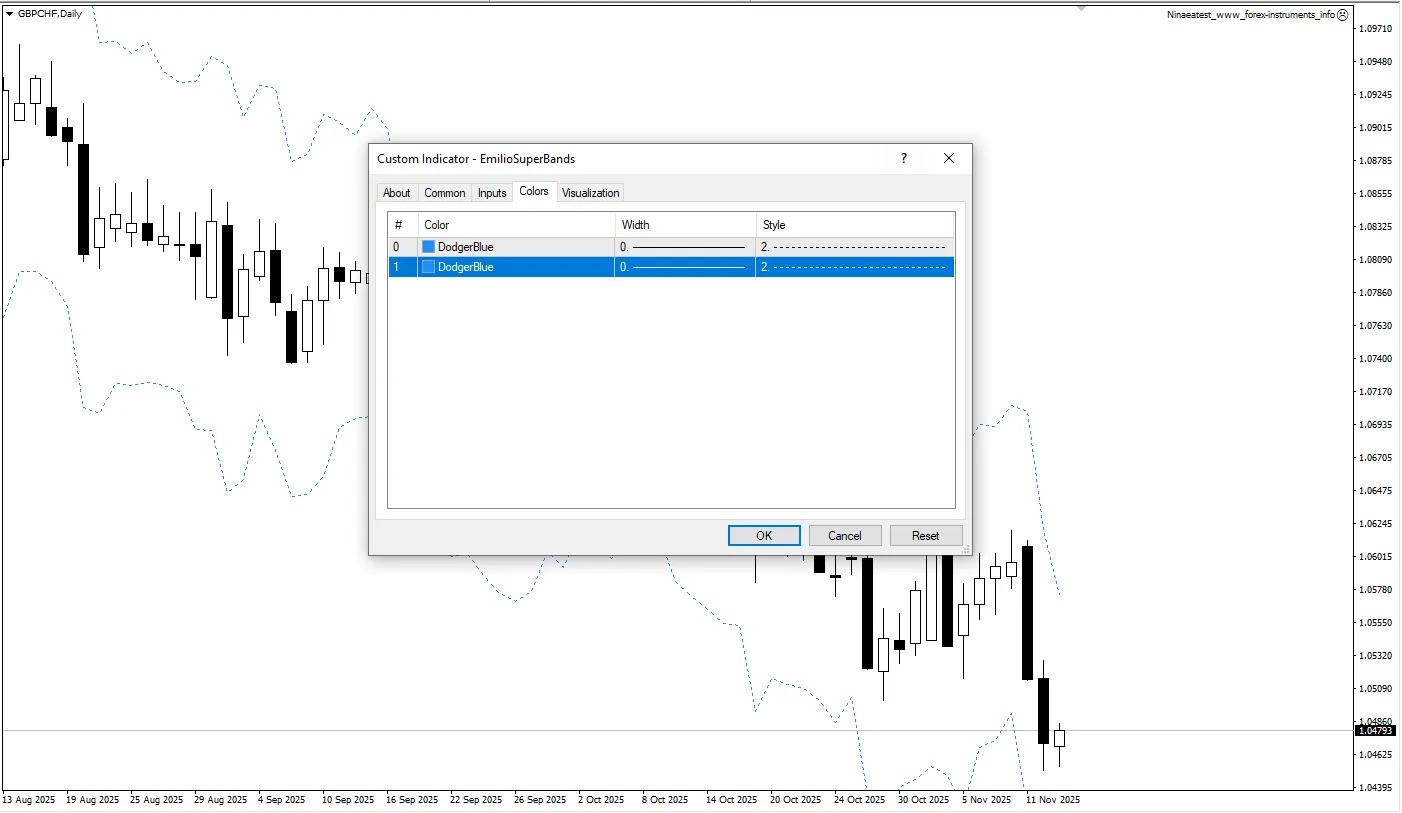Click the '14 Oct 2025' date label
The width and height of the screenshot is (1402, 813).
point(732,800)
